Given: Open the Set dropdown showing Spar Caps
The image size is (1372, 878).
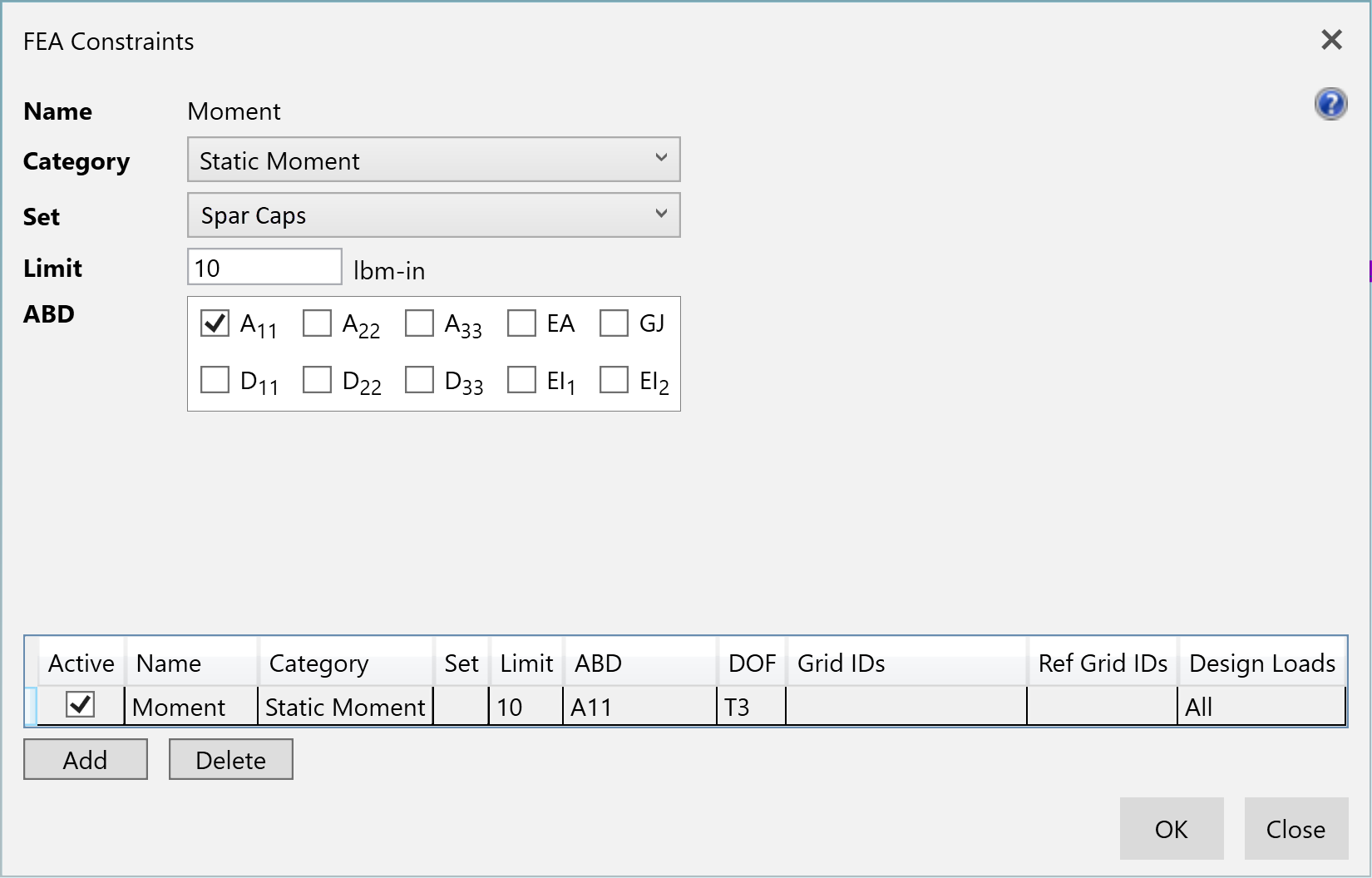Looking at the screenshot, I should tap(434, 215).
